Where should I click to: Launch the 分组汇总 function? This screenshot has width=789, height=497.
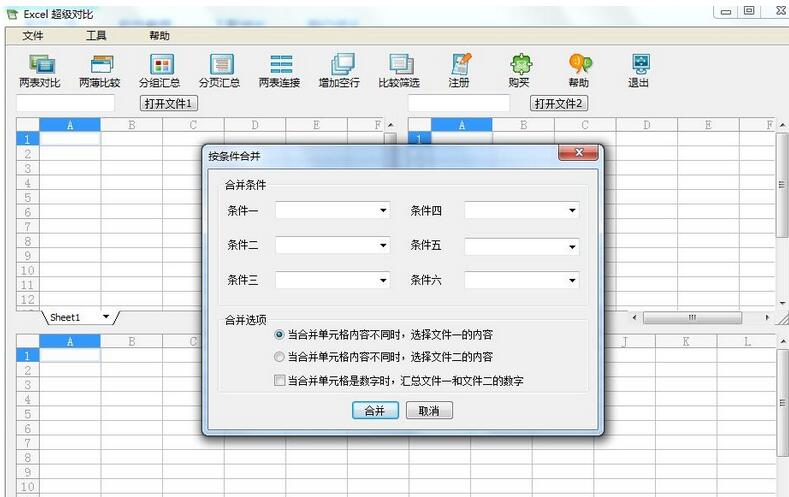[x=160, y=71]
